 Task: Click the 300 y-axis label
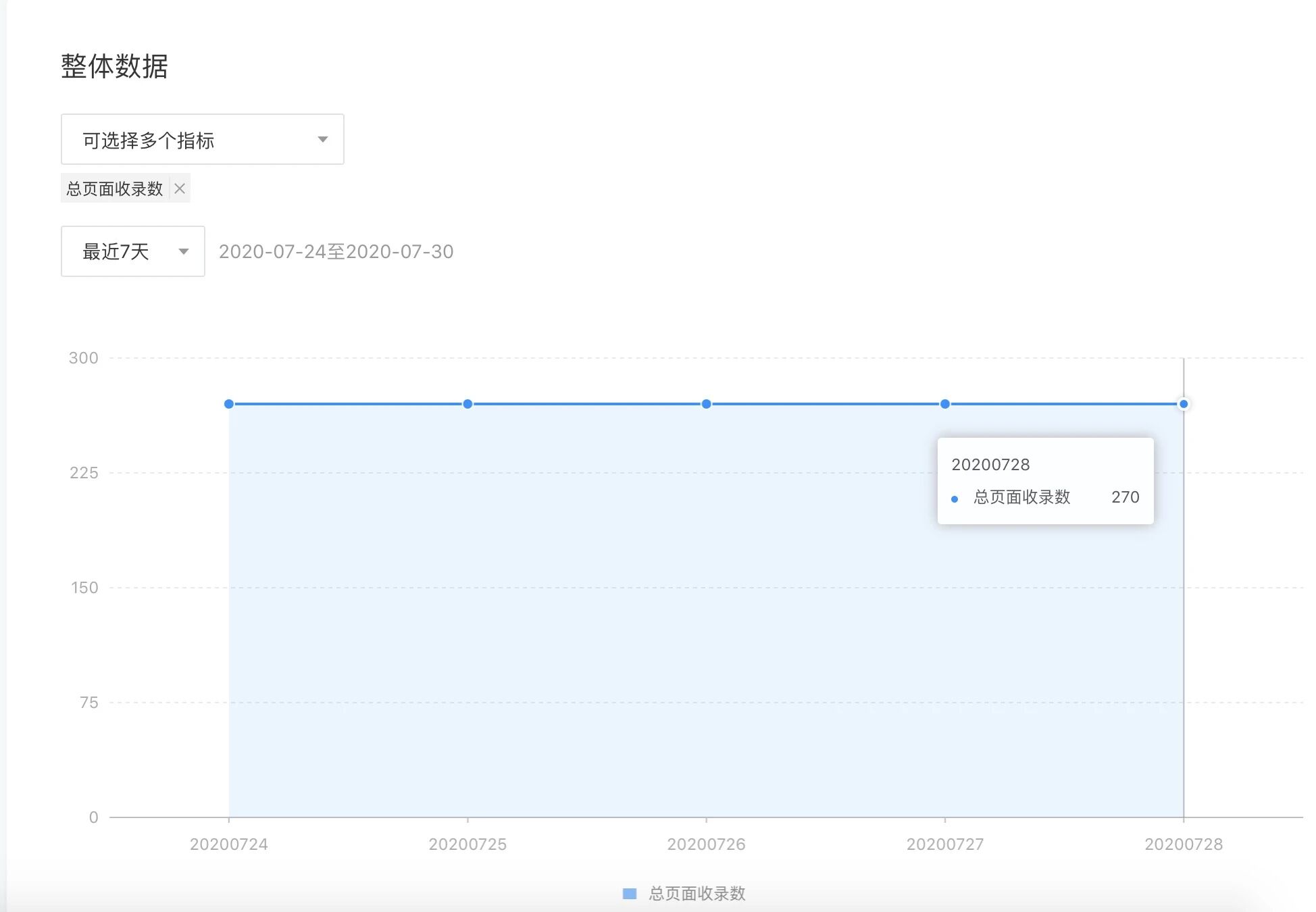[x=84, y=358]
